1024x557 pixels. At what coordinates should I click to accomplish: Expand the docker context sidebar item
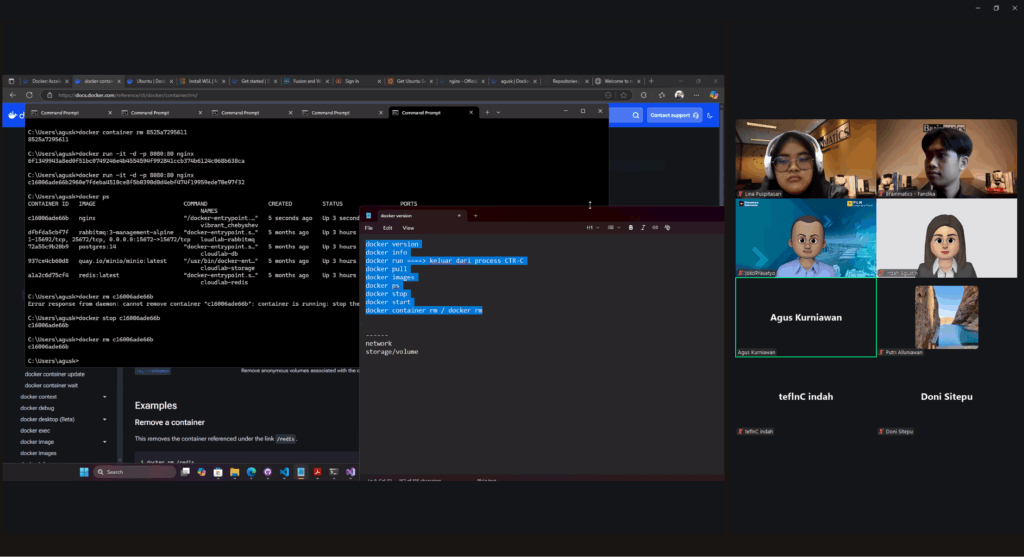[104, 397]
